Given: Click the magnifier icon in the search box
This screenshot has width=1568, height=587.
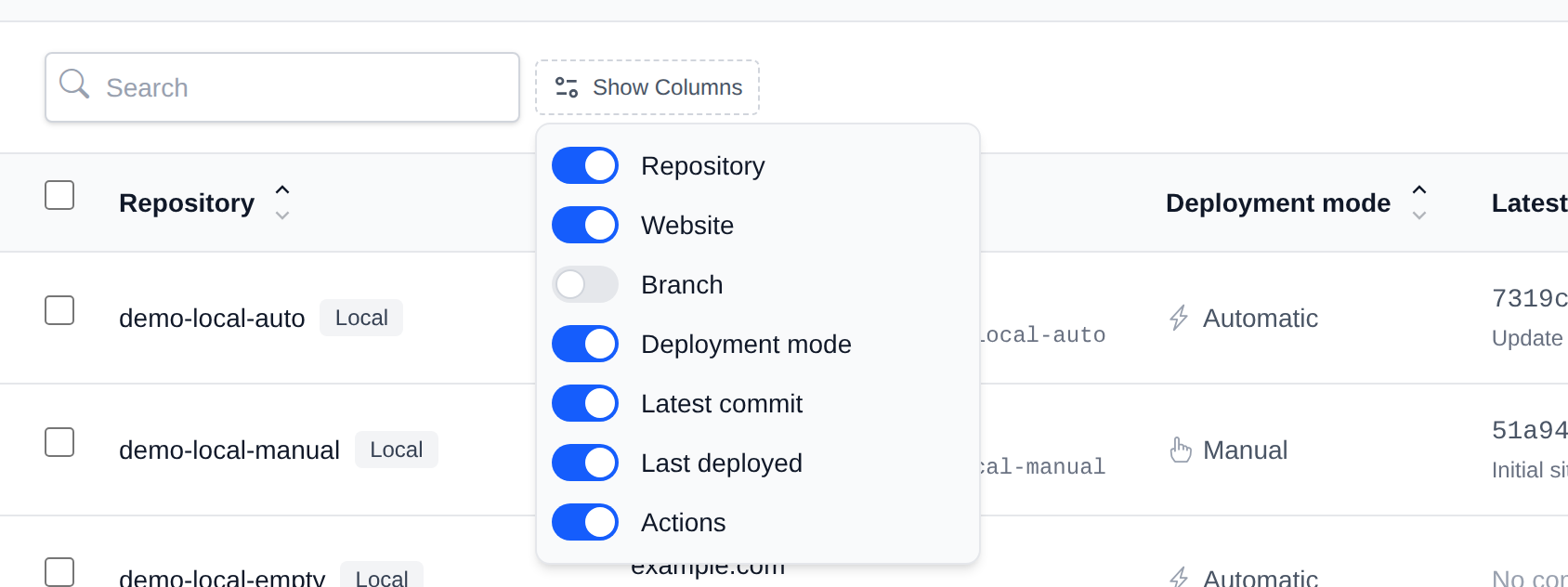Looking at the screenshot, I should pos(74,84).
